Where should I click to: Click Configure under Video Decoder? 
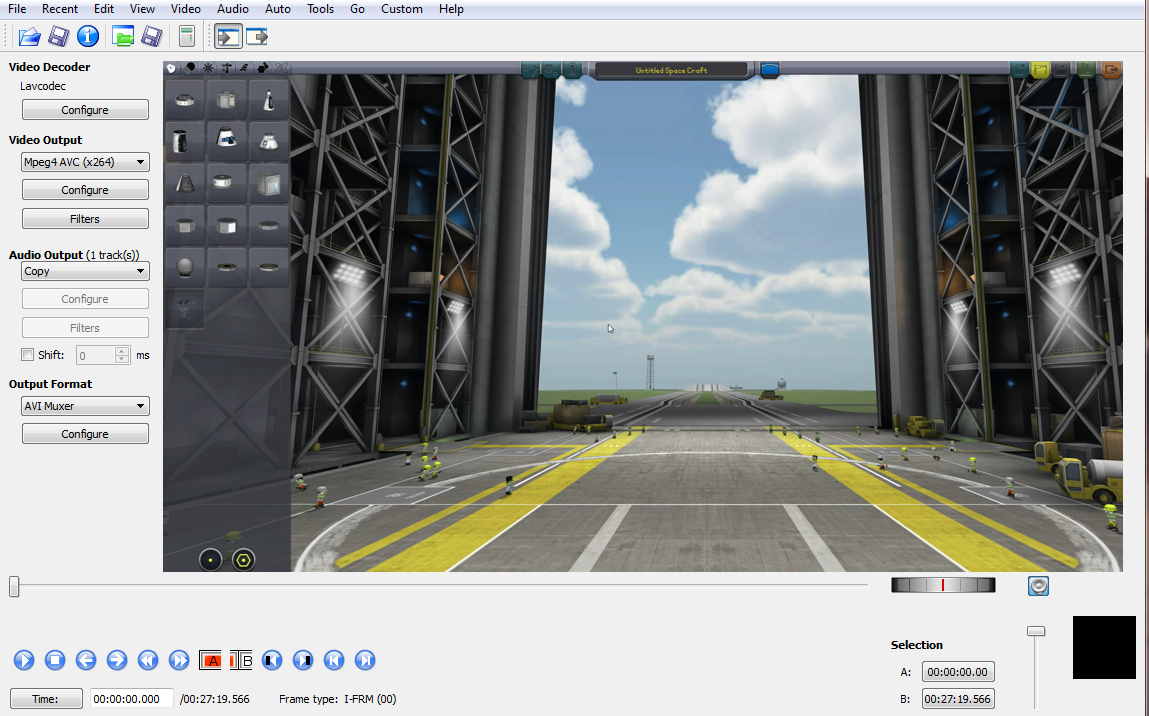click(x=85, y=110)
